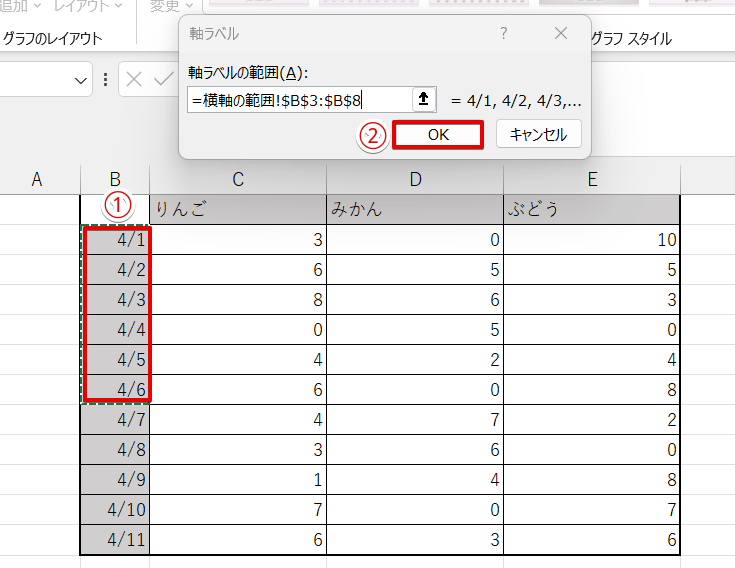Screen dimensions: 735x568
Task: Close the 軸ラベル dialog with X
Action: (x=561, y=34)
